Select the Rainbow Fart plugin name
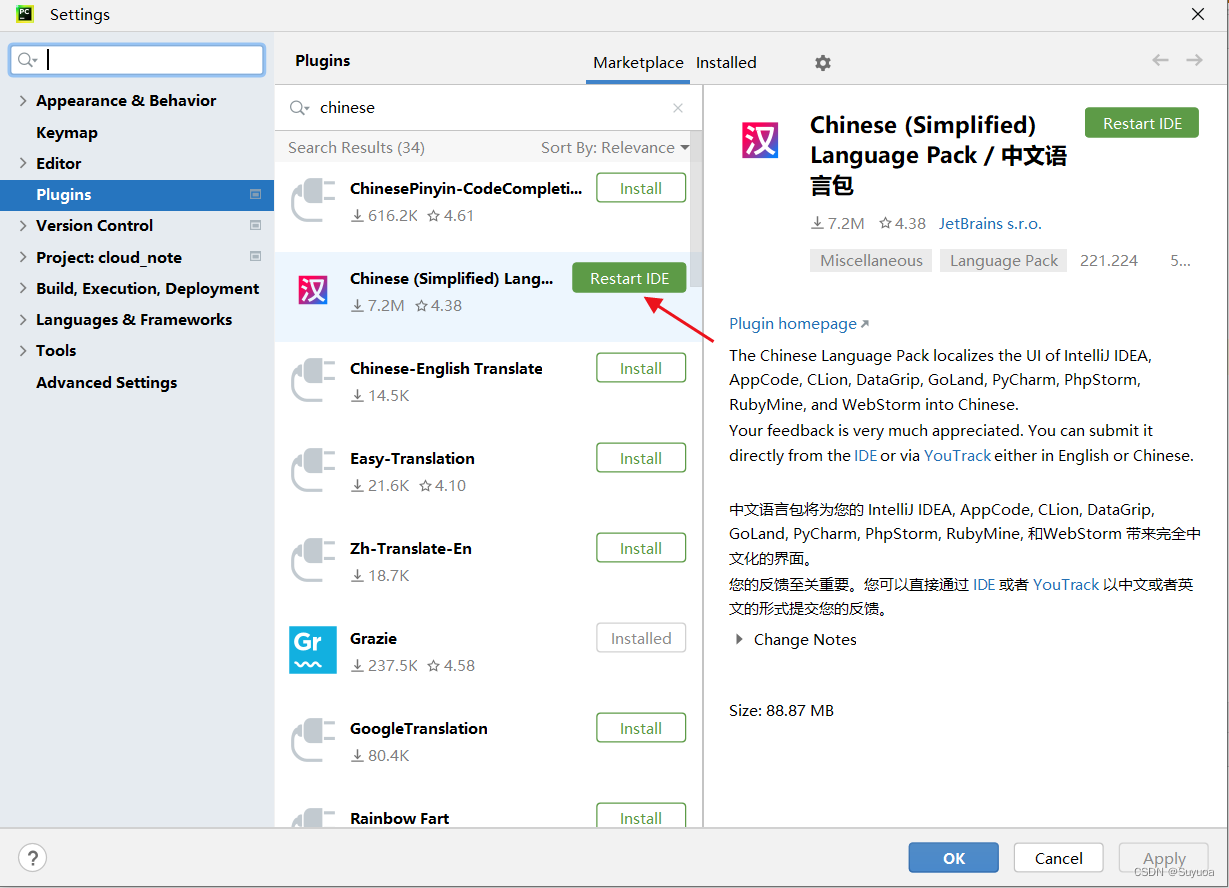1229x888 pixels. click(x=399, y=818)
